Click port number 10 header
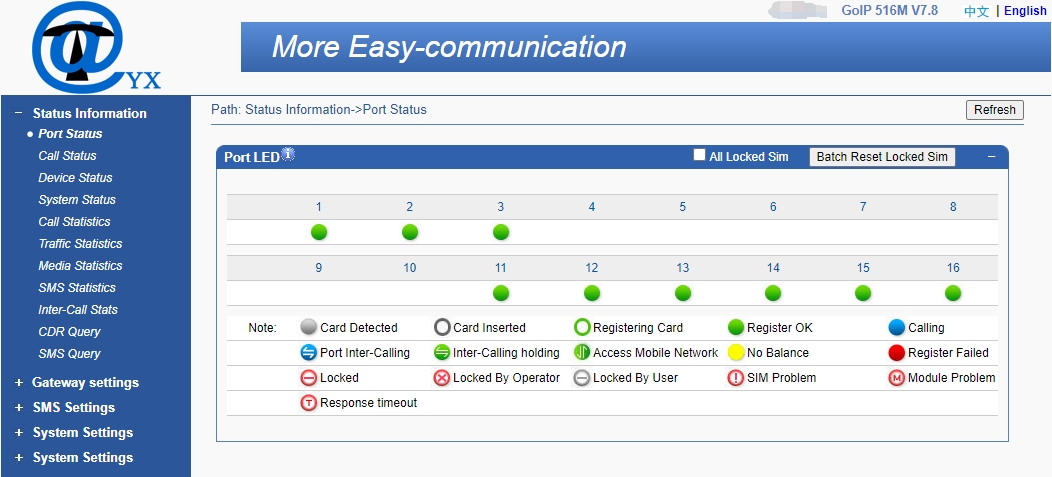1052x477 pixels. (410, 268)
